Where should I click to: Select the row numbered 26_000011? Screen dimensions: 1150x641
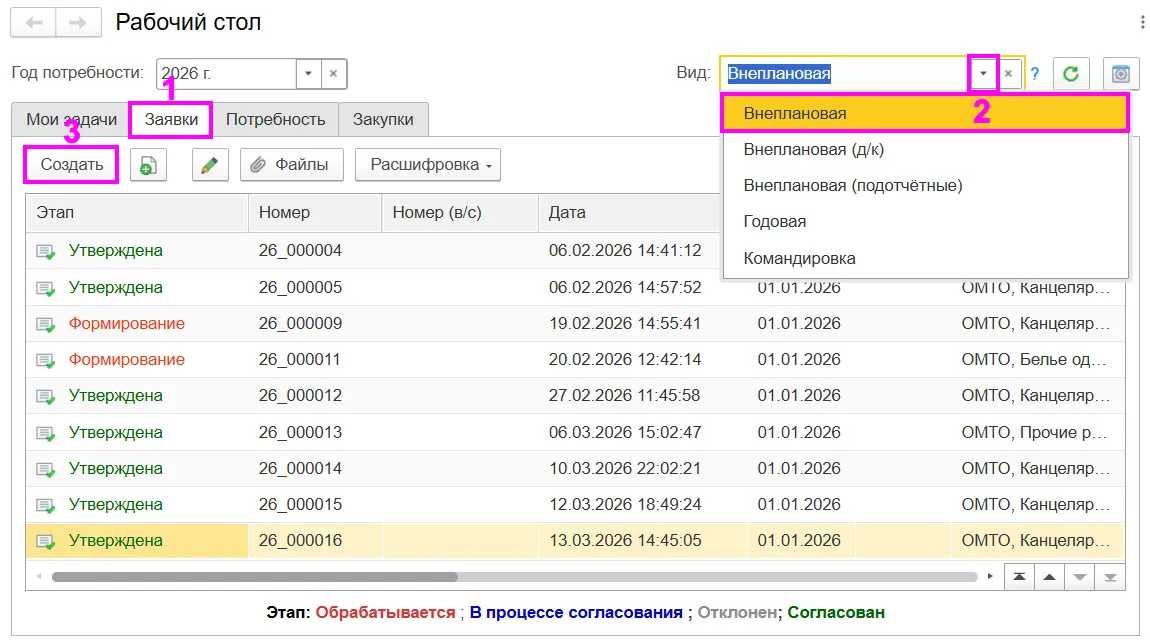click(x=575, y=359)
